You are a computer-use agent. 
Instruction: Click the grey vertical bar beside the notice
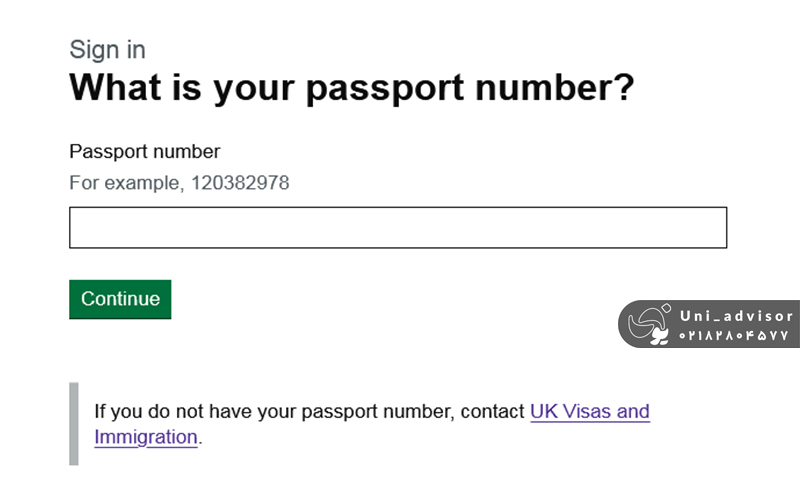coord(73,424)
